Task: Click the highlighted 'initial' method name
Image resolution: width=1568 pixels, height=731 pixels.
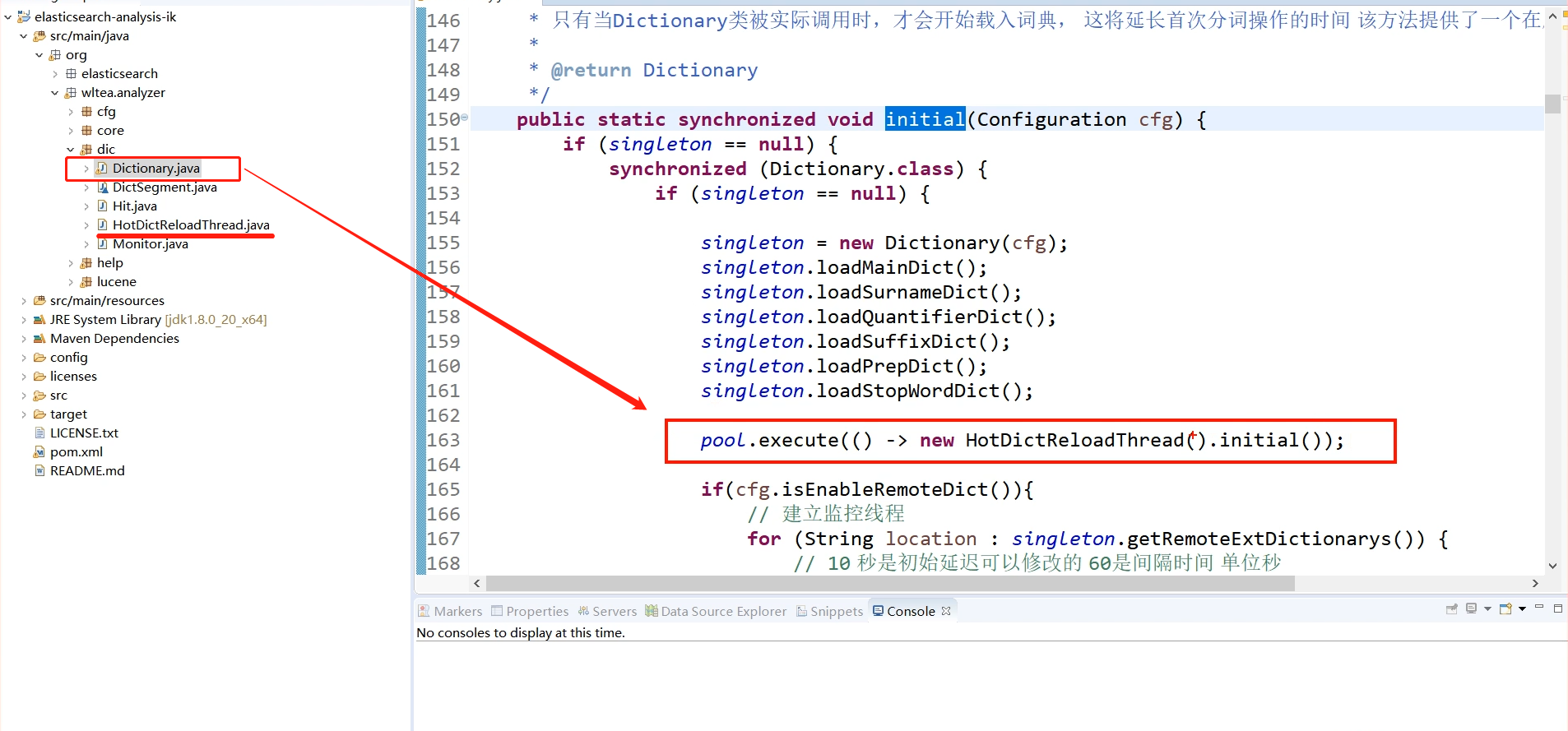Action: [x=925, y=119]
